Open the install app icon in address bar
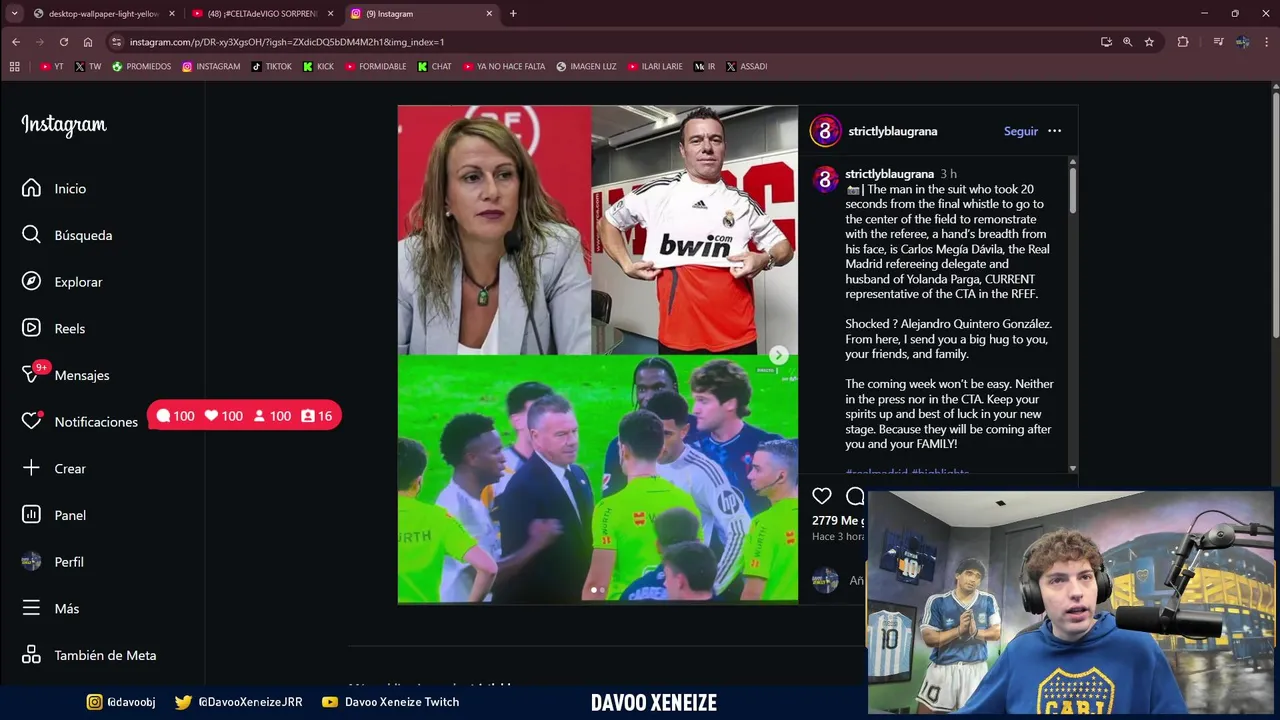The image size is (1280, 720). click(x=1106, y=42)
